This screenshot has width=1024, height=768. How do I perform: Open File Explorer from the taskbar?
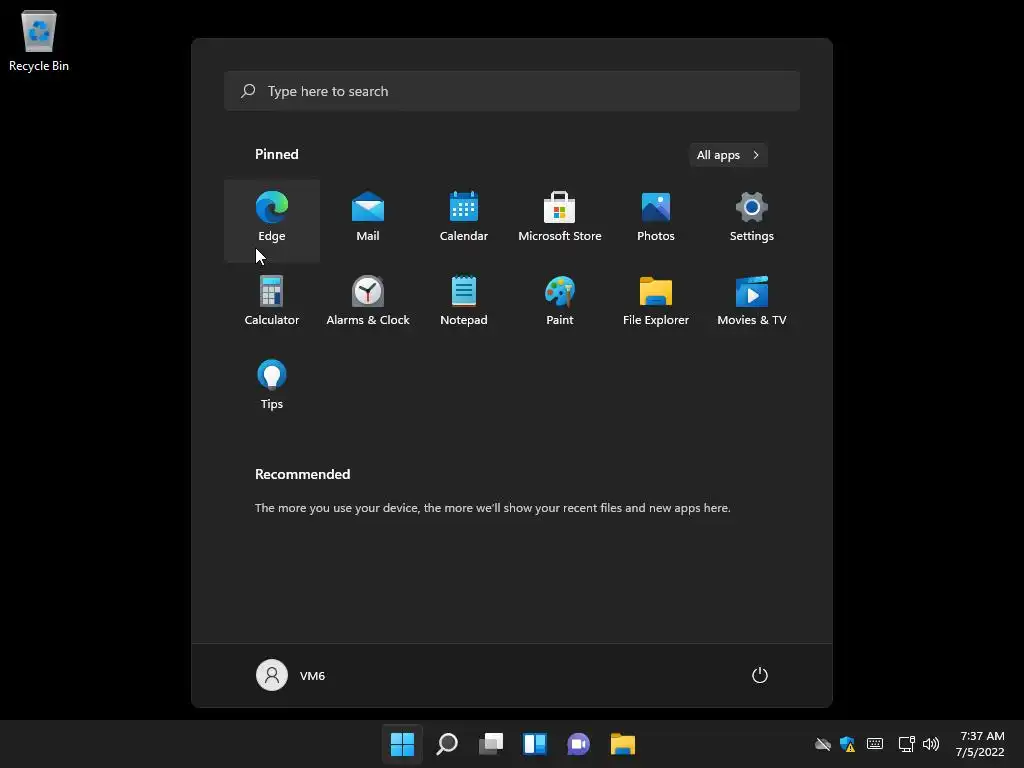coord(622,744)
